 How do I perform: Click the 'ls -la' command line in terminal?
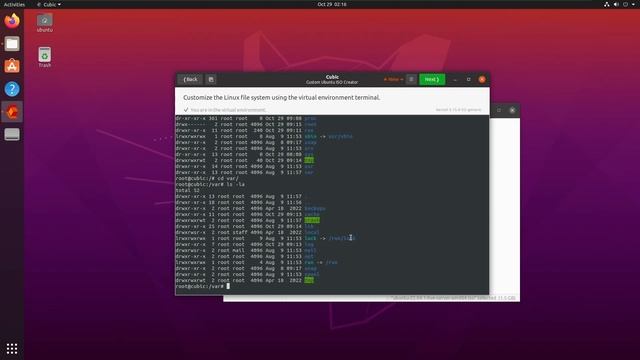[210, 184]
